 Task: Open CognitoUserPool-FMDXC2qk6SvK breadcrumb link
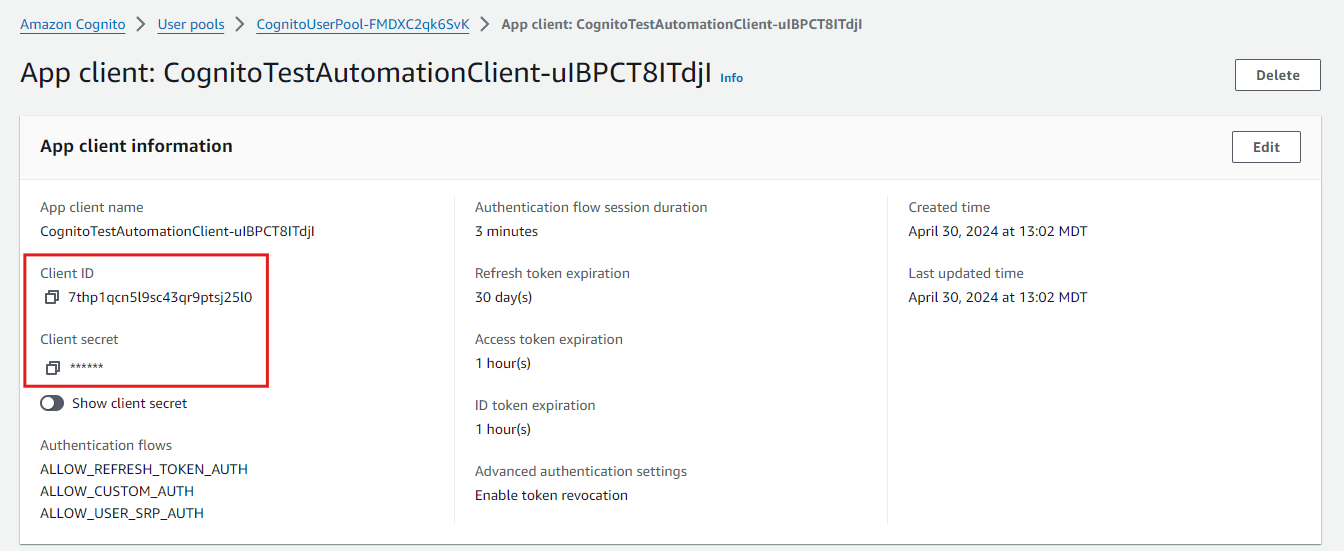[x=363, y=24]
